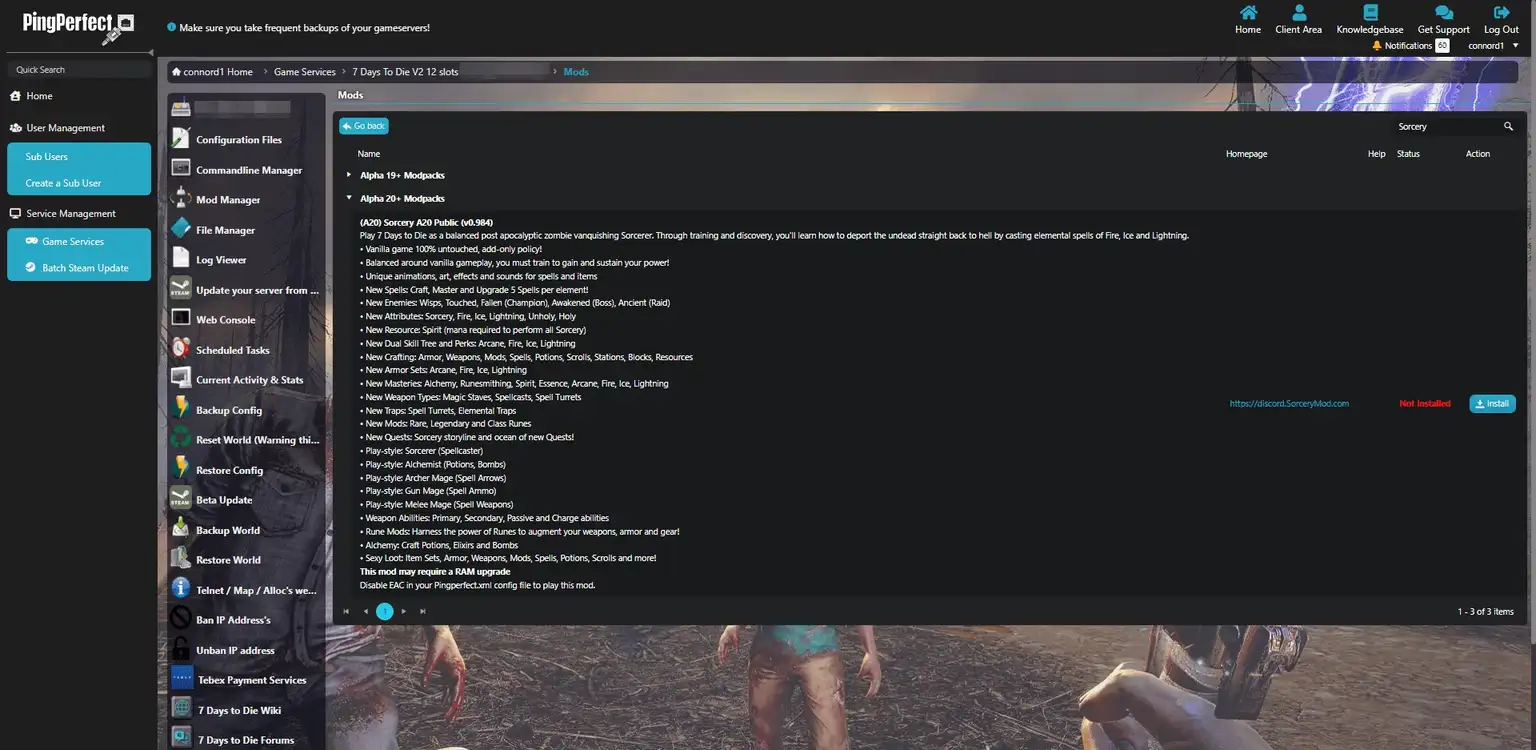Select Game Services in the sidebar
Viewport: 1536px width, 750px height.
coord(72,242)
